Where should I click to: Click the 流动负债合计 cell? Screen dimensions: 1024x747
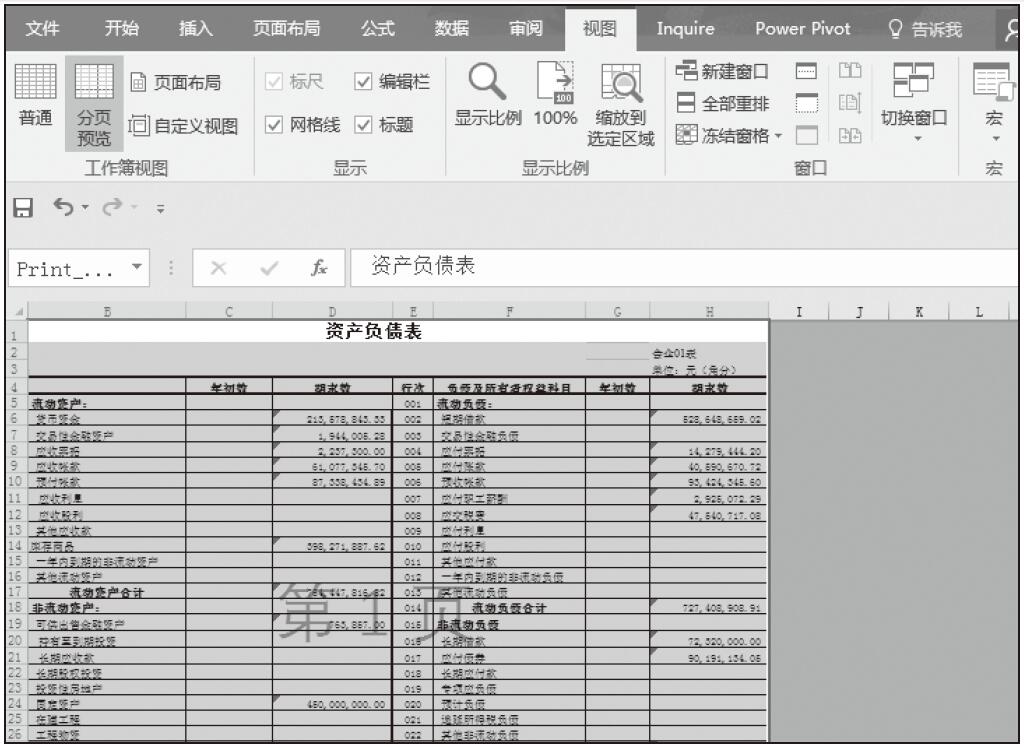[x=509, y=608]
